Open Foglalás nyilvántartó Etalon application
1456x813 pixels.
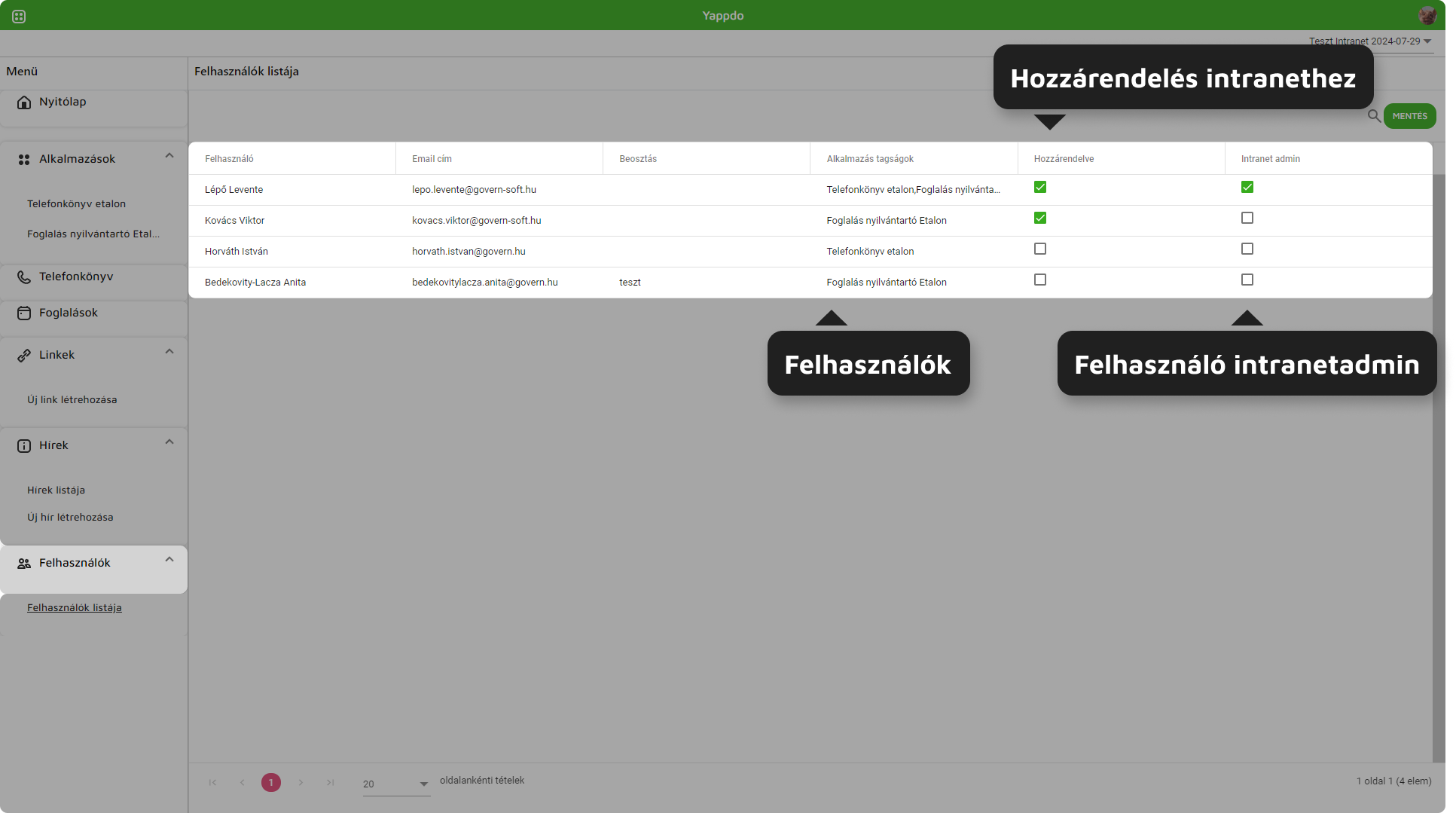[x=93, y=234]
